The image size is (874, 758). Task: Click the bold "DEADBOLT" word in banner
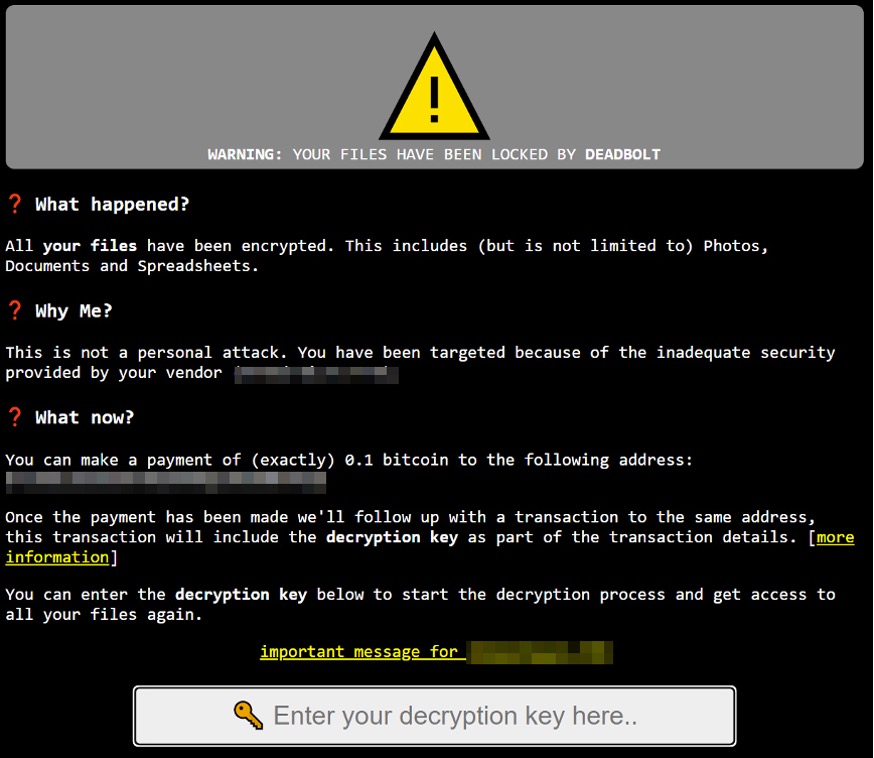(x=622, y=155)
